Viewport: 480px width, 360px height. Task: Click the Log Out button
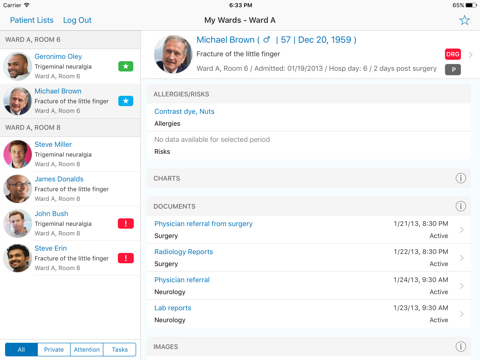click(x=77, y=20)
